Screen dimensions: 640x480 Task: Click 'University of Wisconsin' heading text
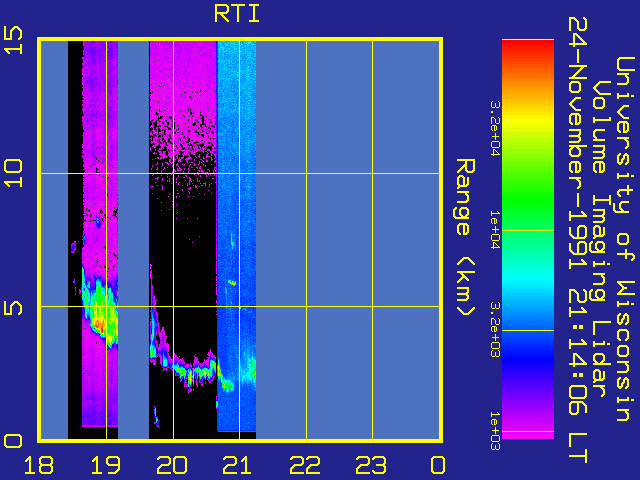click(625, 239)
